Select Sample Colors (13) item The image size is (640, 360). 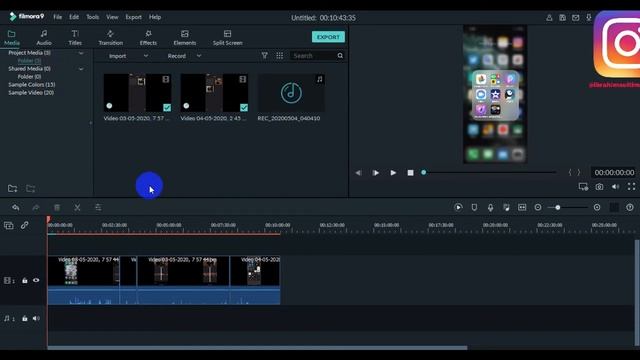(x=32, y=84)
